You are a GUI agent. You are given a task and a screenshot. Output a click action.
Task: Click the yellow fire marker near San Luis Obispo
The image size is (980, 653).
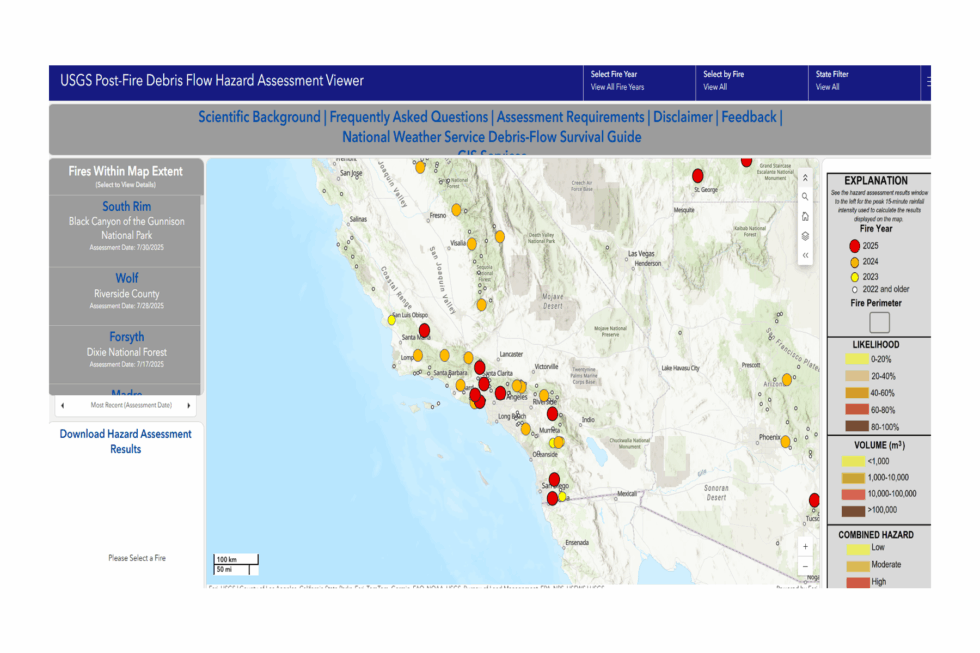click(392, 320)
